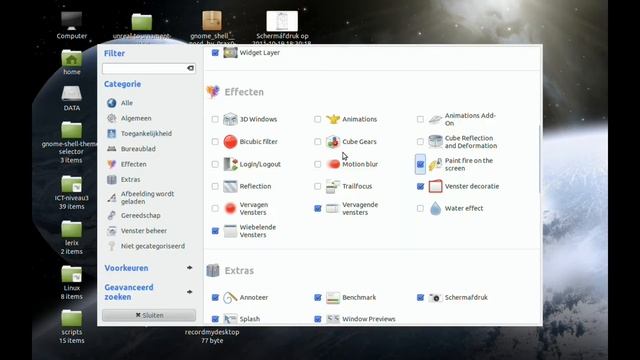Open the Wiebelende Vensters plugin icon
The width and height of the screenshot is (640, 360).
click(230, 231)
